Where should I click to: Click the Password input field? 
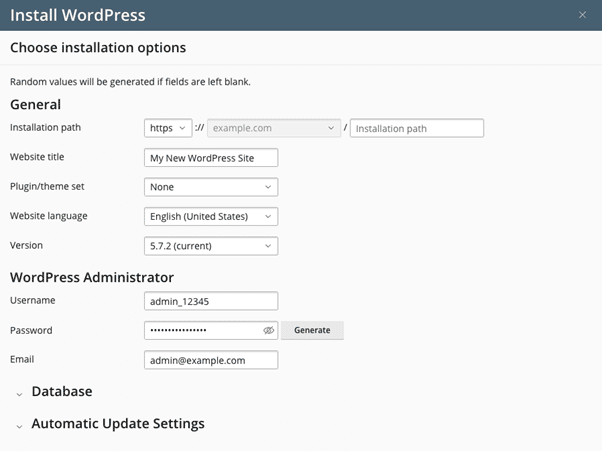point(203,330)
